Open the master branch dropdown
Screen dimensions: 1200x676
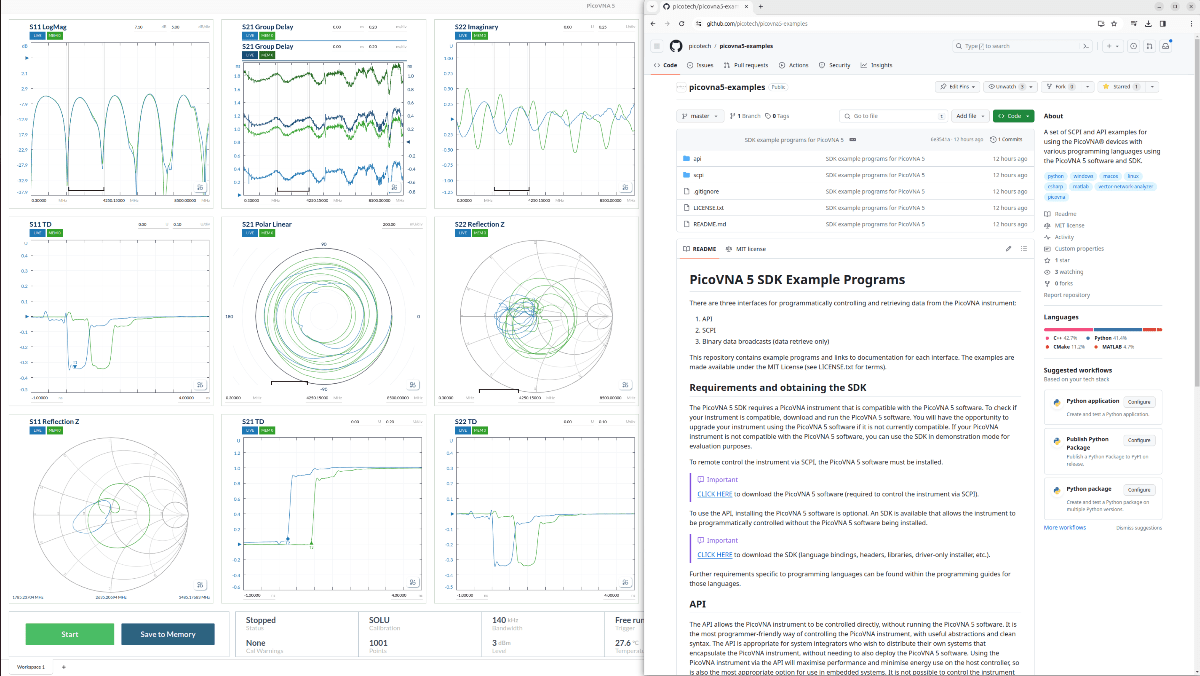click(699, 116)
